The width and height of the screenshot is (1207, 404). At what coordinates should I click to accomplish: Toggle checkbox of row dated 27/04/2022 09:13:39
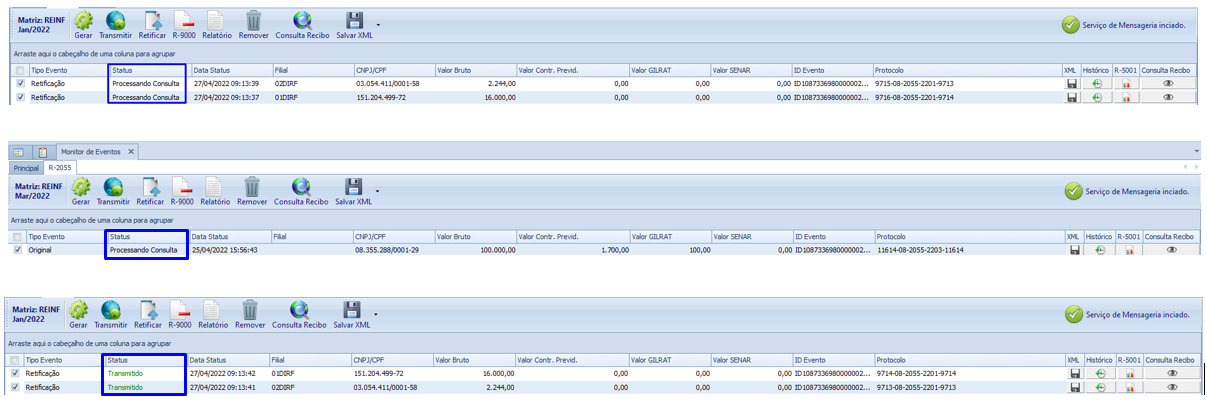coord(21,84)
